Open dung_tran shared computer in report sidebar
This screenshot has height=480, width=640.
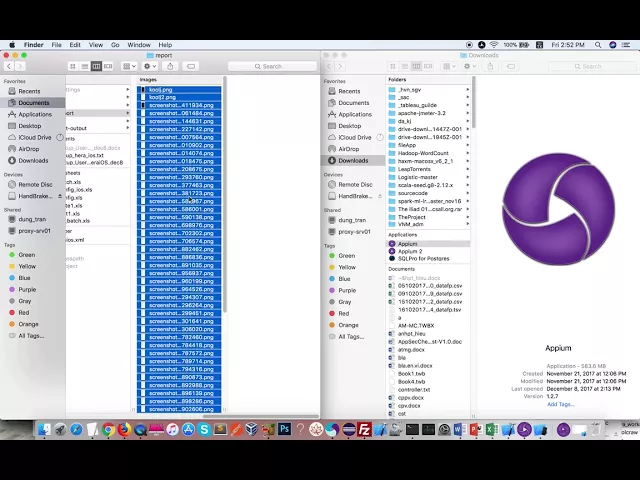(33, 219)
